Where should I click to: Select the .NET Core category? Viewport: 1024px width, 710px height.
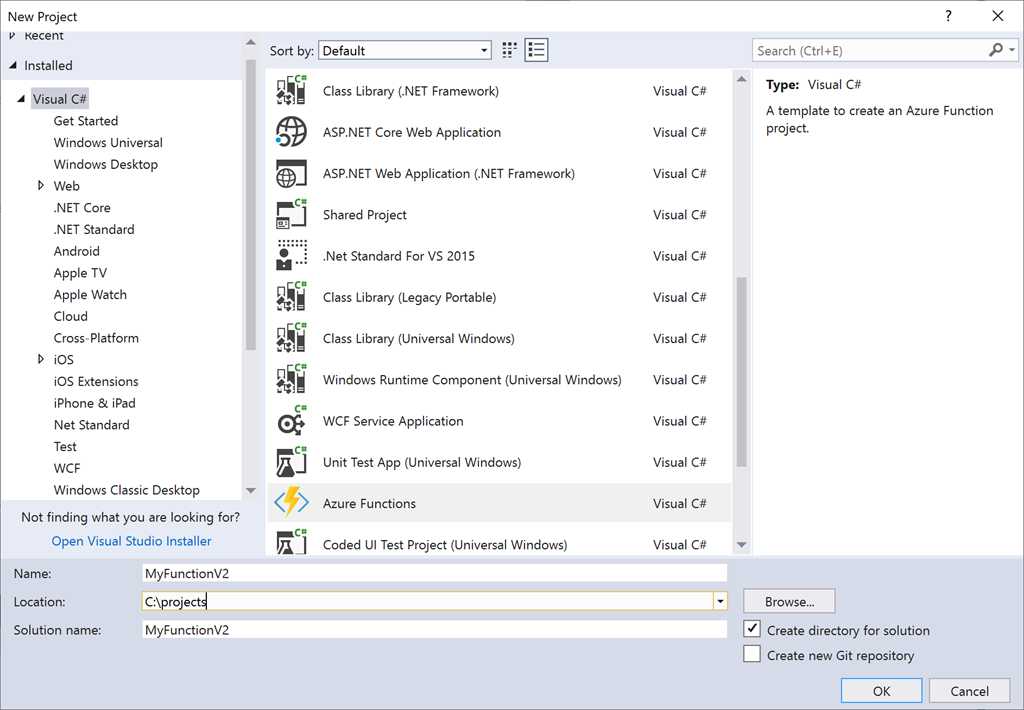coord(82,208)
